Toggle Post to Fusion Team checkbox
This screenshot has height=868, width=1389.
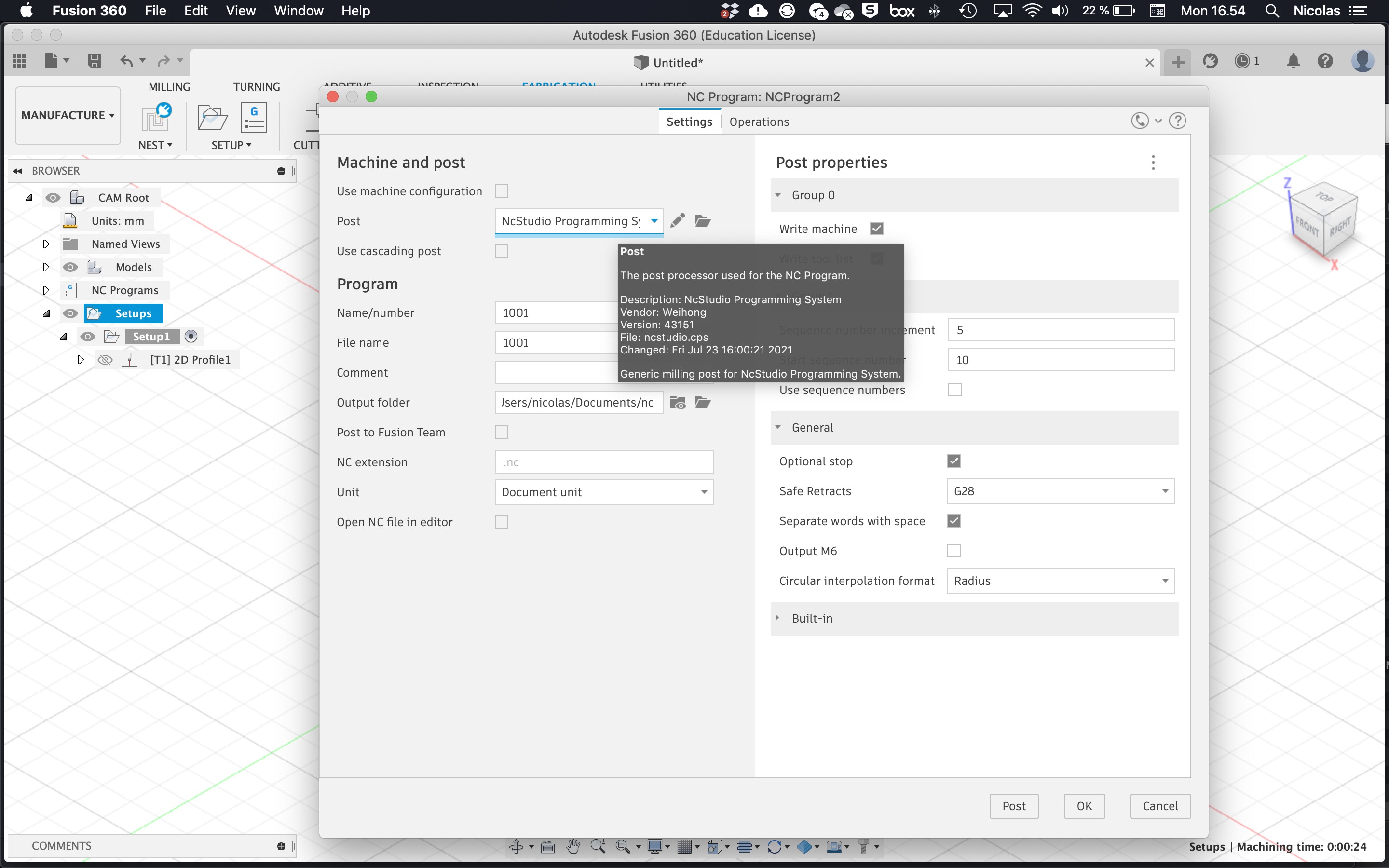pos(502,432)
